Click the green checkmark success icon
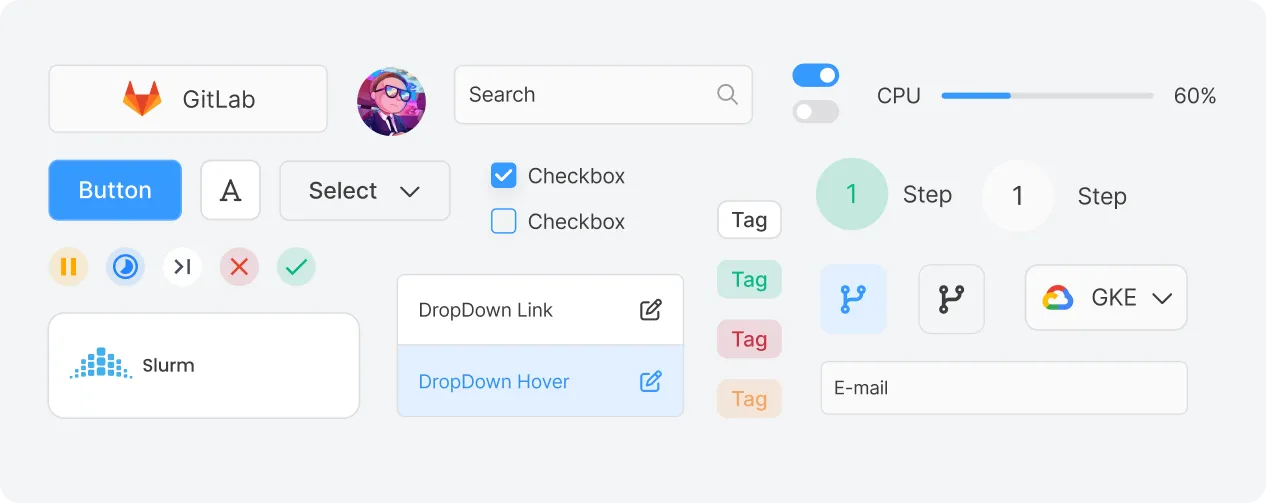This screenshot has height=503, width=1266. pyautogui.click(x=297, y=267)
